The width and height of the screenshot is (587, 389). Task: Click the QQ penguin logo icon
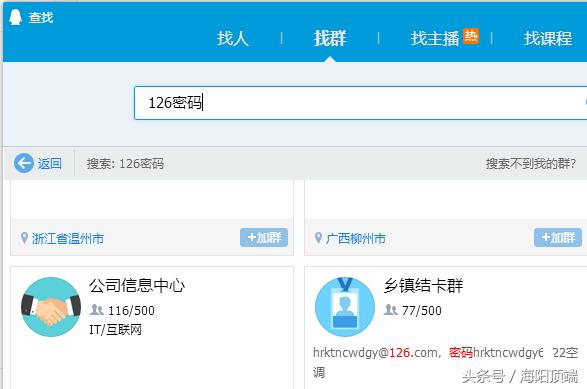[x=15, y=17]
